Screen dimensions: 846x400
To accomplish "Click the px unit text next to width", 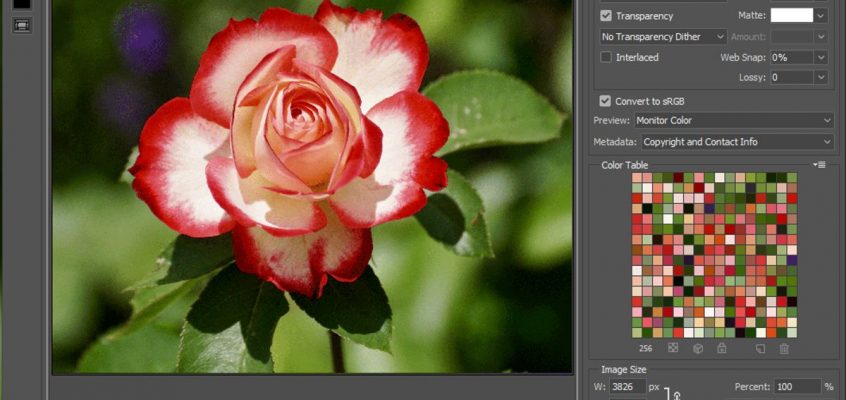I will [654, 387].
